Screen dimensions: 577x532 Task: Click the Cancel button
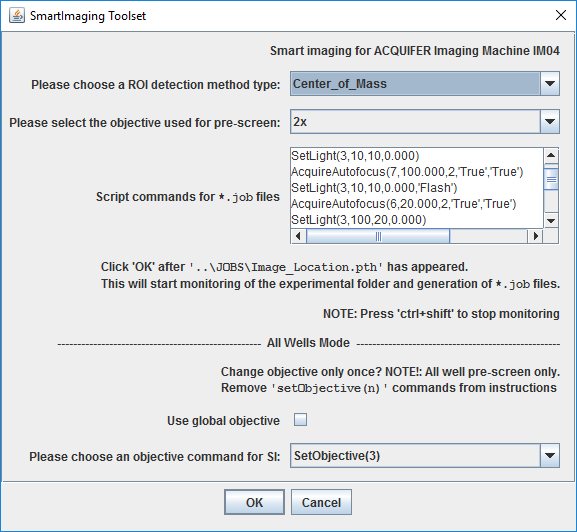coord(321,502)
